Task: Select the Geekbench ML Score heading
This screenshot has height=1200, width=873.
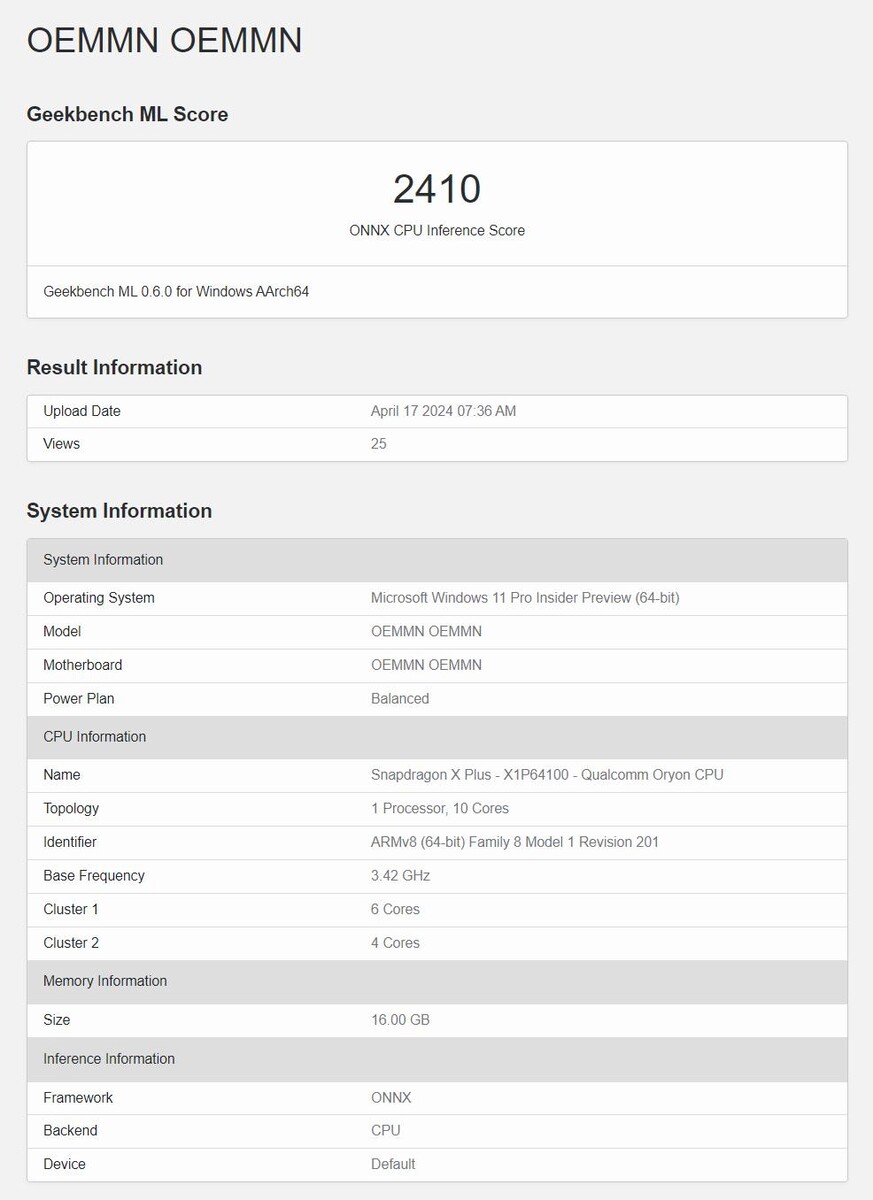Action: [127, 114]
